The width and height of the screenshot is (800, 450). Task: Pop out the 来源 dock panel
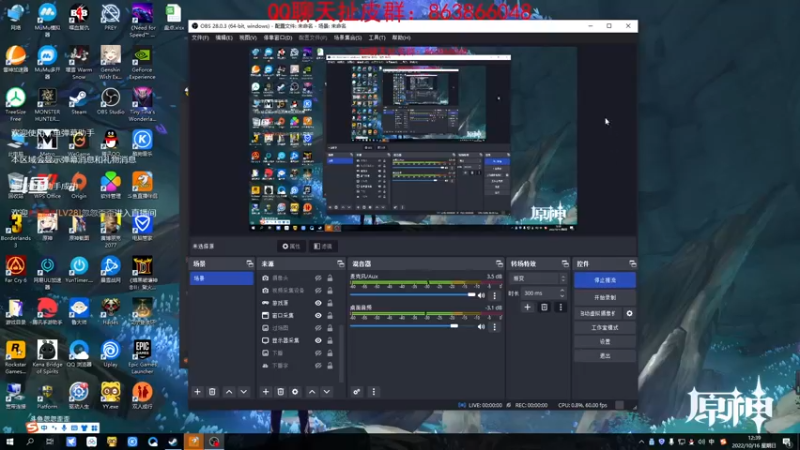click(x=340, y=264)
